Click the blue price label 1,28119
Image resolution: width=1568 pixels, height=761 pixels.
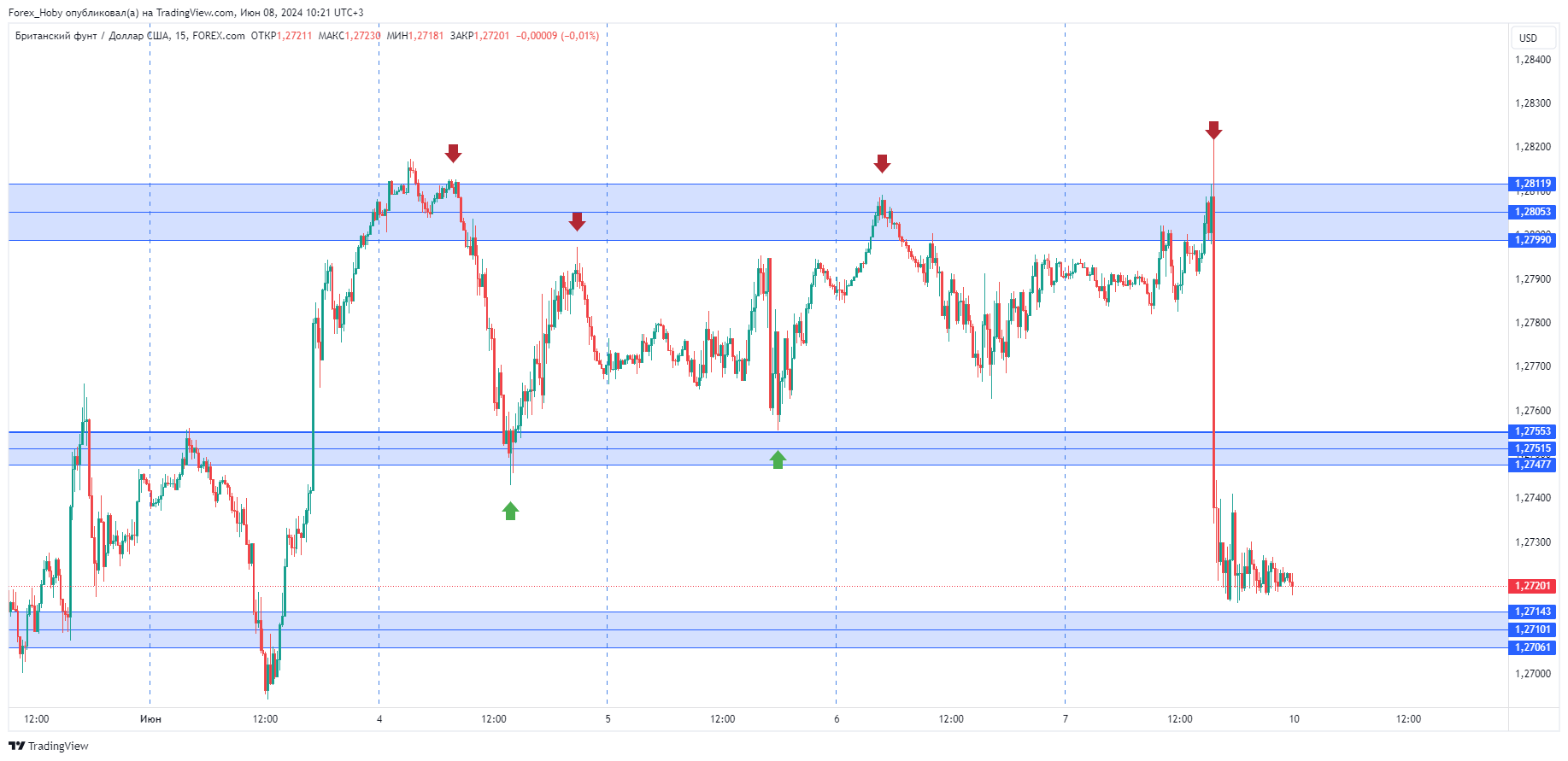[x=1532, y=184]
